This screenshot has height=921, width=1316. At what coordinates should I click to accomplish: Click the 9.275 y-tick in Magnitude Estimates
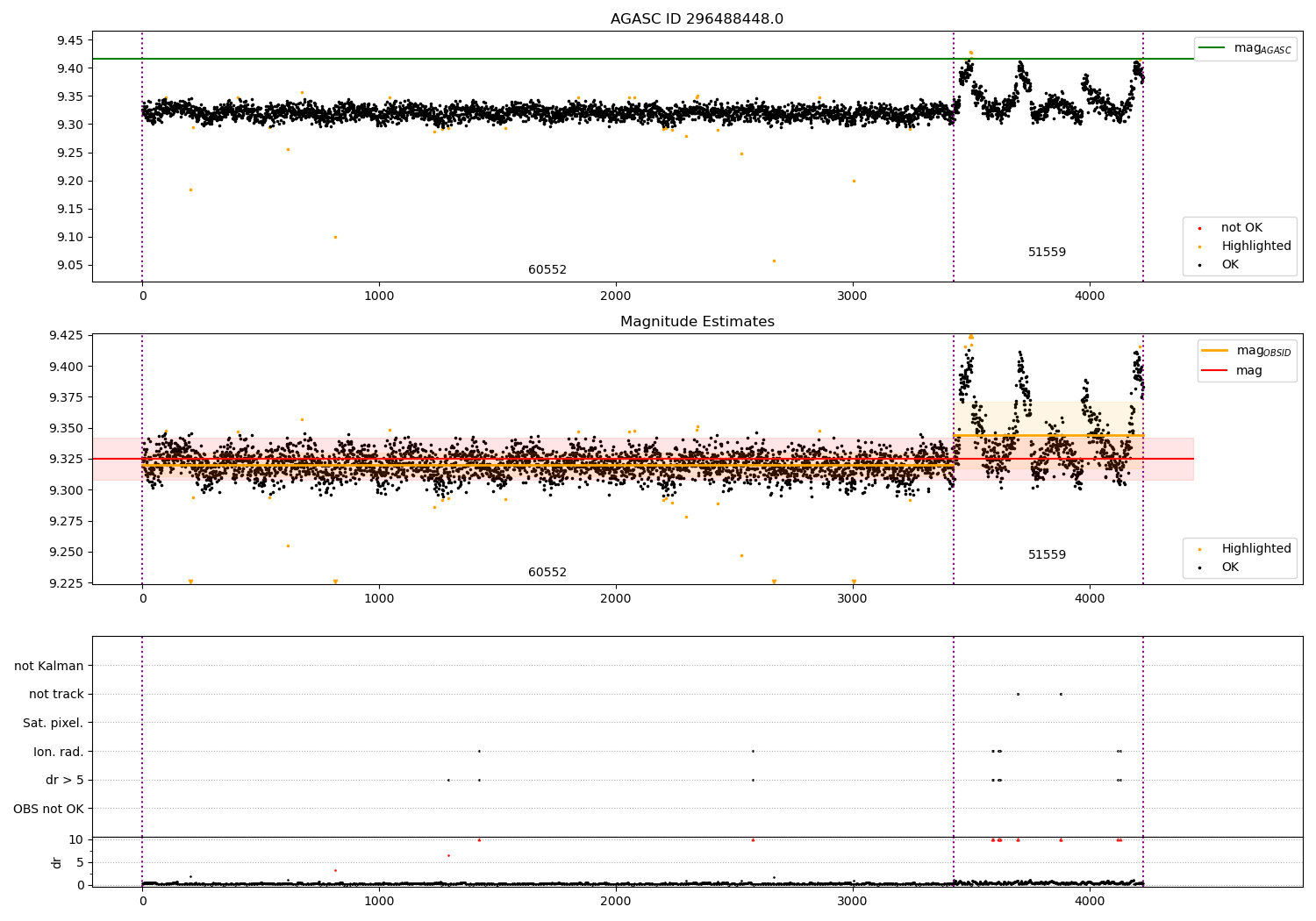pos(67,521)
